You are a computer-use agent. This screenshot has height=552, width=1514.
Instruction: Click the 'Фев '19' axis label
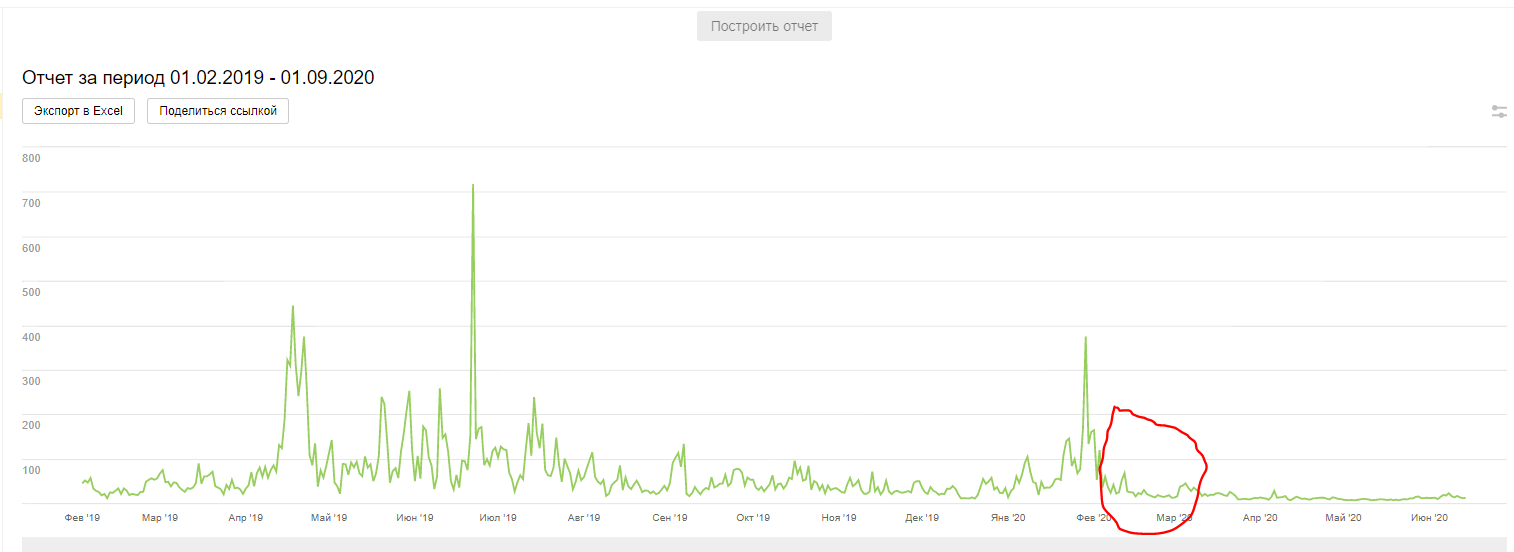(x=82, y=518)
